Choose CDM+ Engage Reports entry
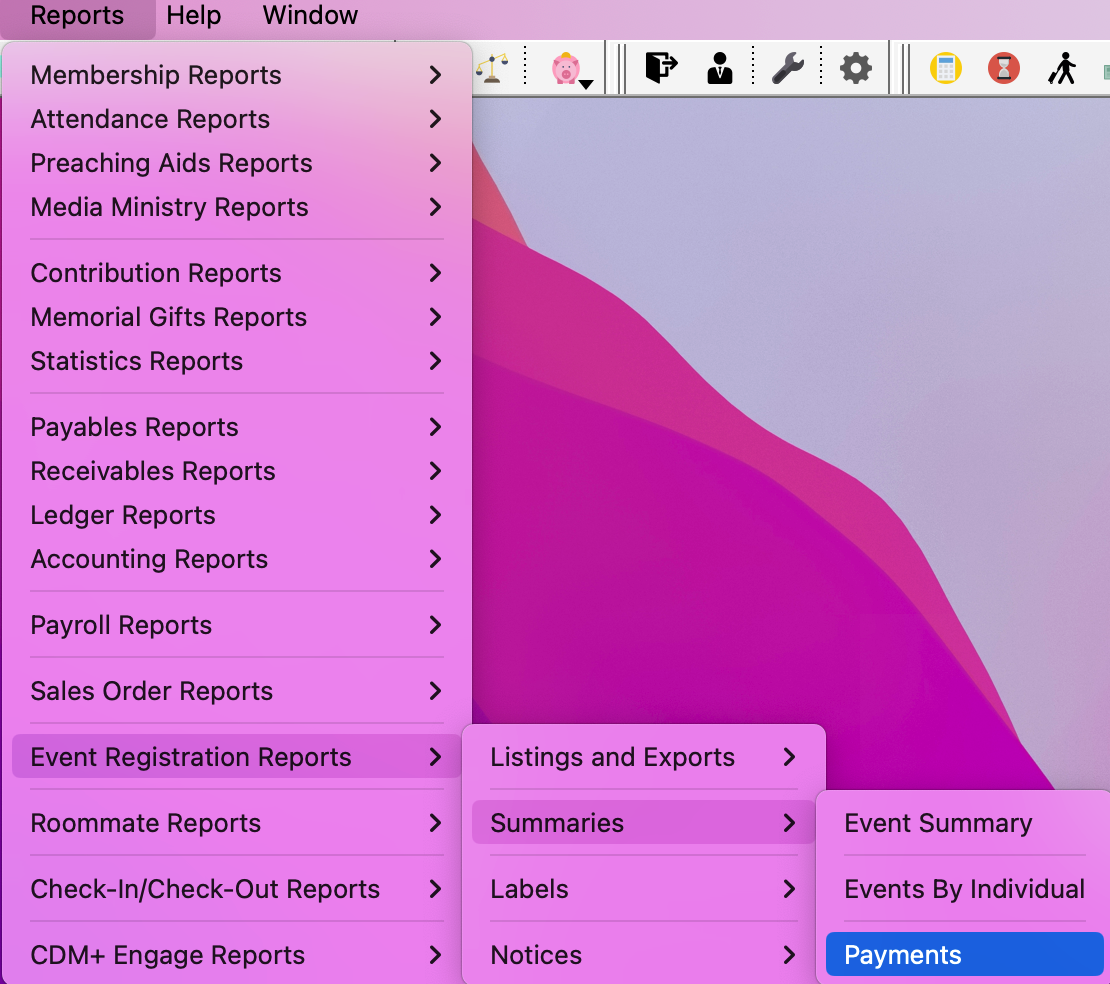1110x984 pixels. pyautogui.click(x=168, y=955)
